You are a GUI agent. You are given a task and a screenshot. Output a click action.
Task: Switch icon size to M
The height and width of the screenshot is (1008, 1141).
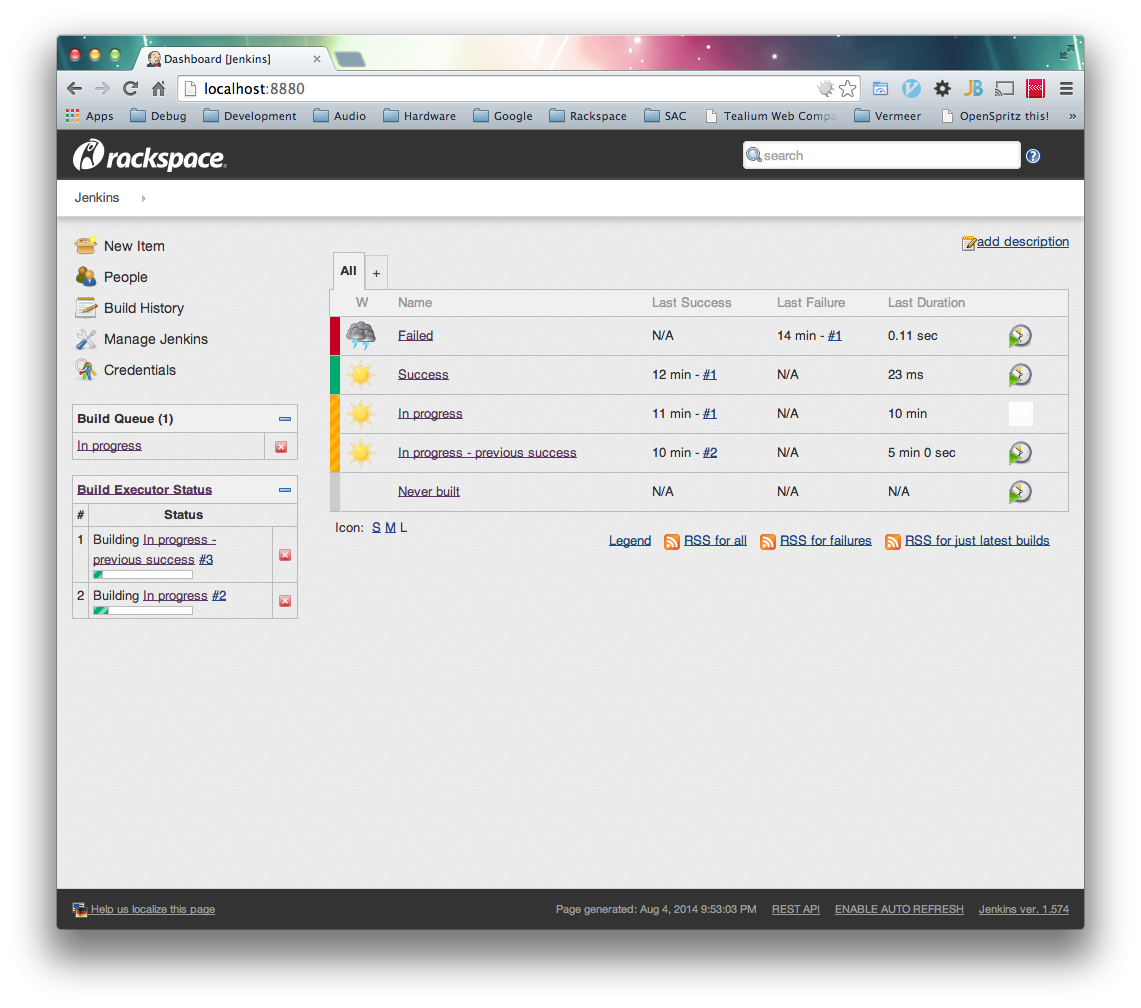pyautogui.click(x=390, y=528)
